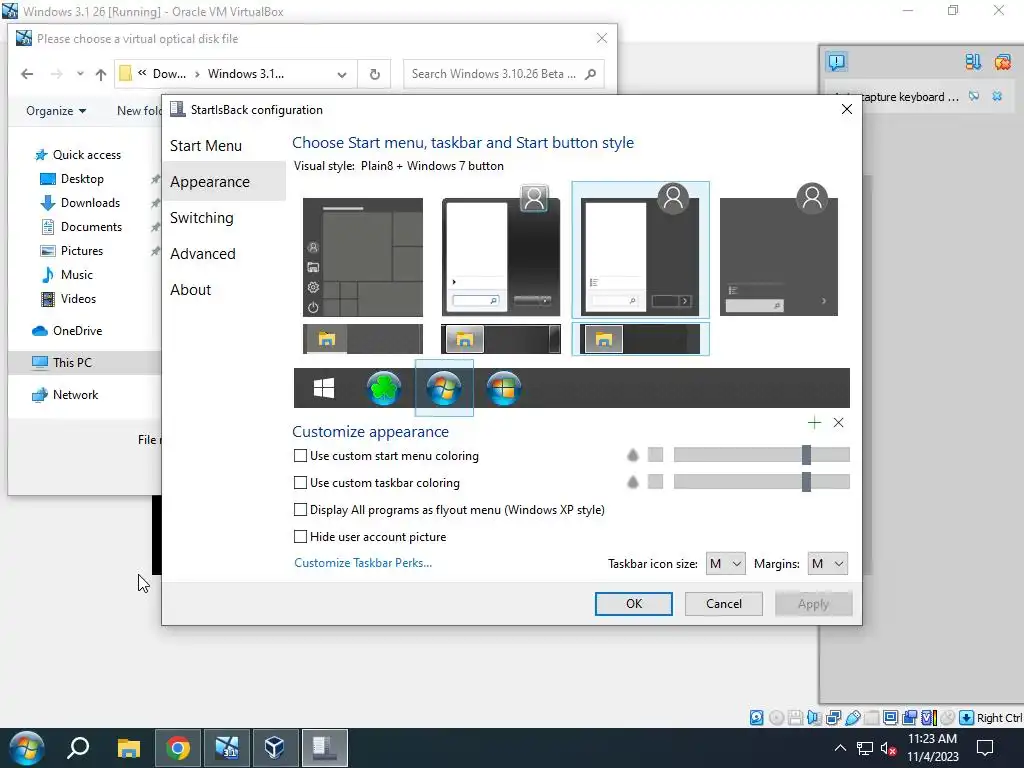
Task: Click the VirtualBox shared folders status icon
Action: (871, 718)
